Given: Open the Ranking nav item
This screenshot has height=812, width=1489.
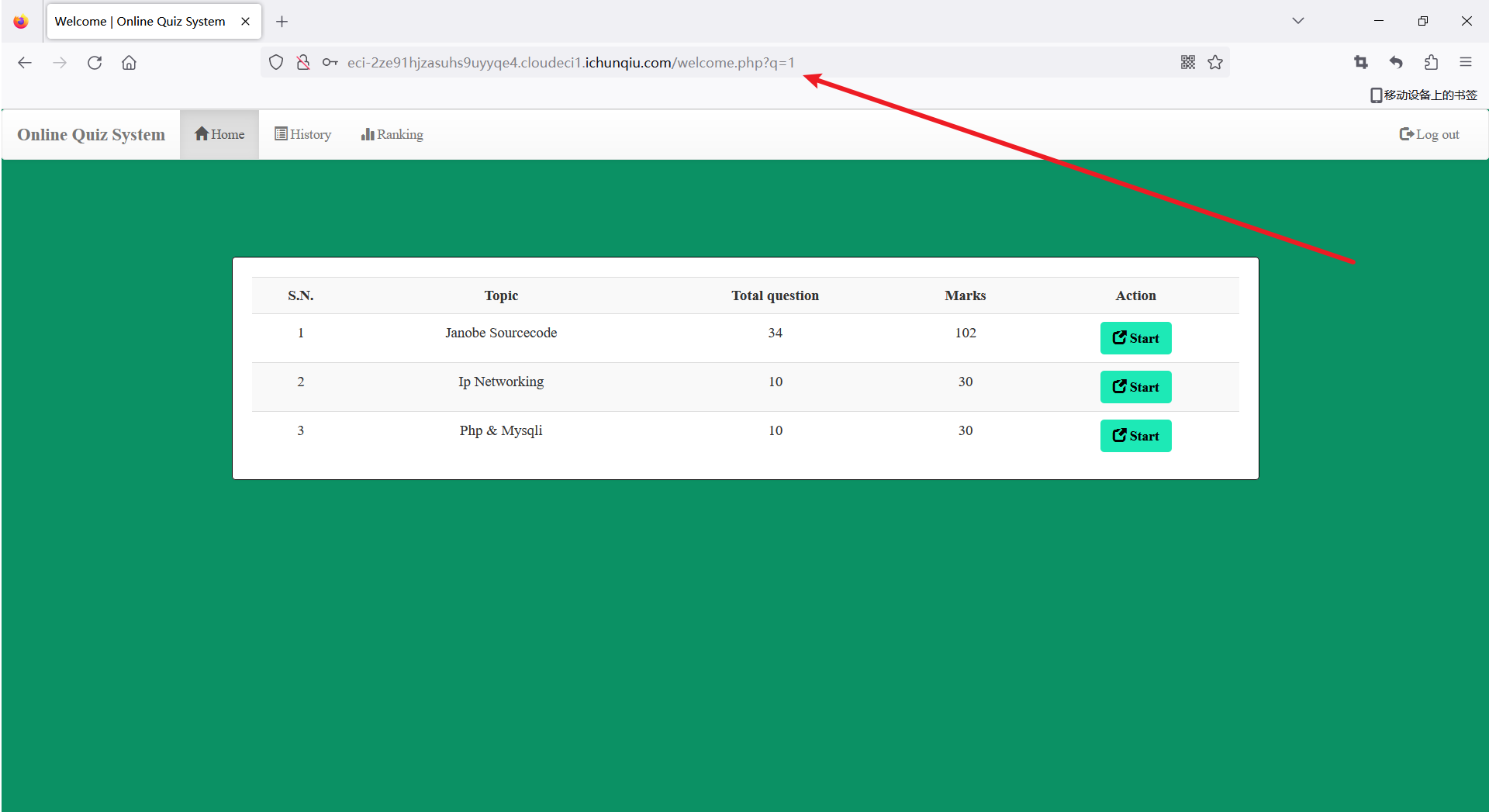Looking at the screenshot, I should pos(392,134).
